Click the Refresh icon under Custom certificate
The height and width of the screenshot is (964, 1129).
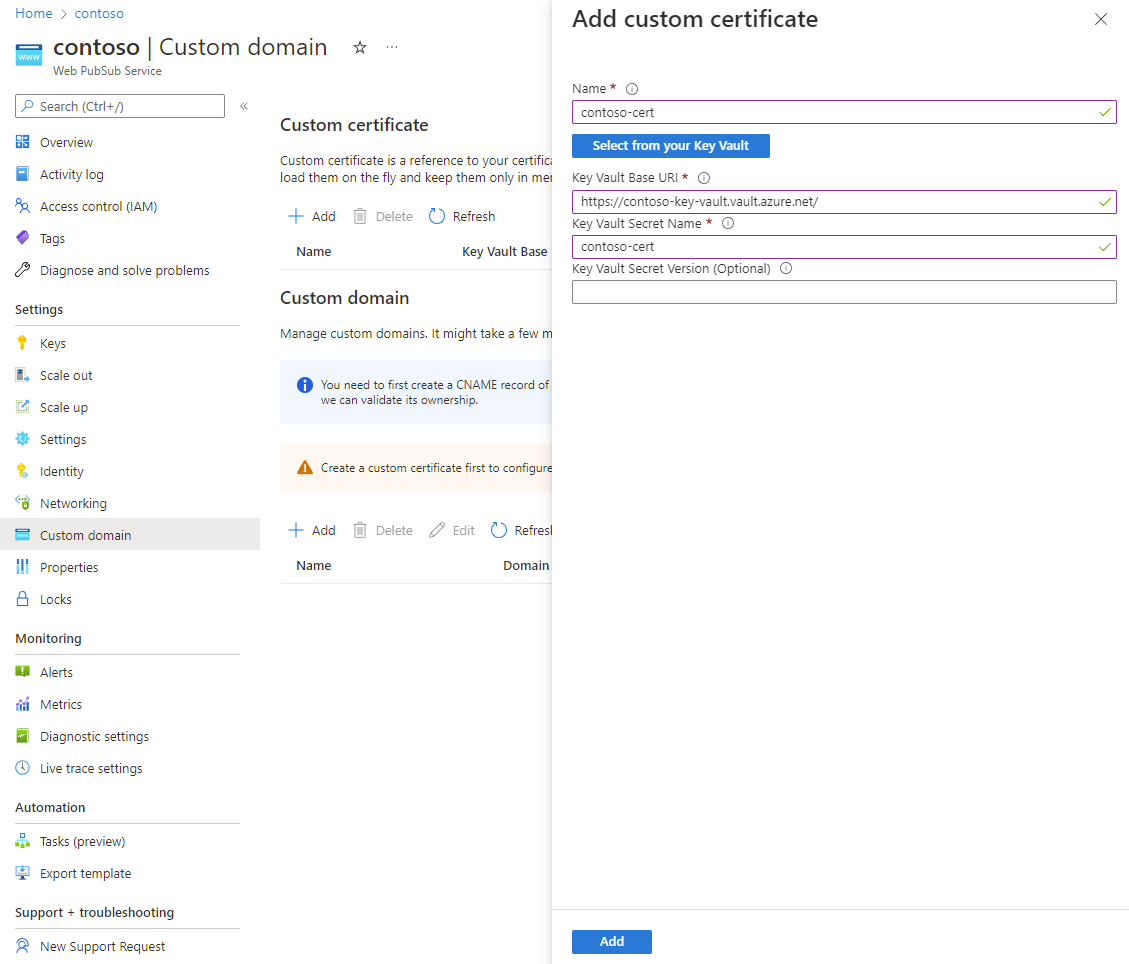coord(437,216)
